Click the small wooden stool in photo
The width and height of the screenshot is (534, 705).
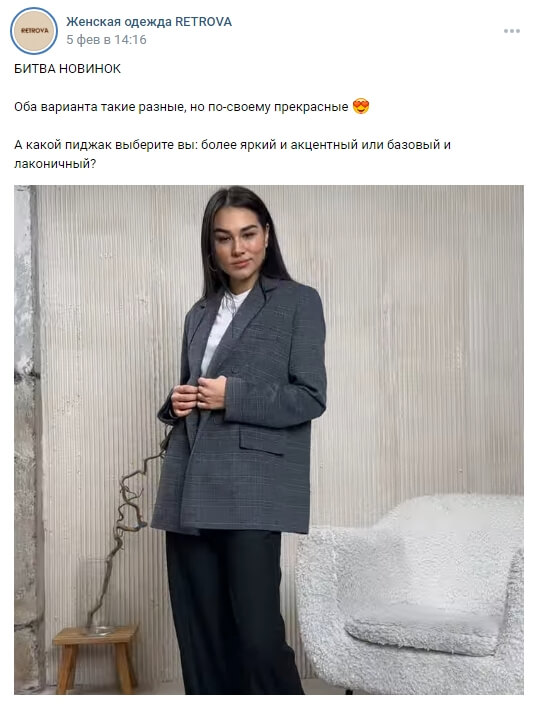(x=95, y=657)
